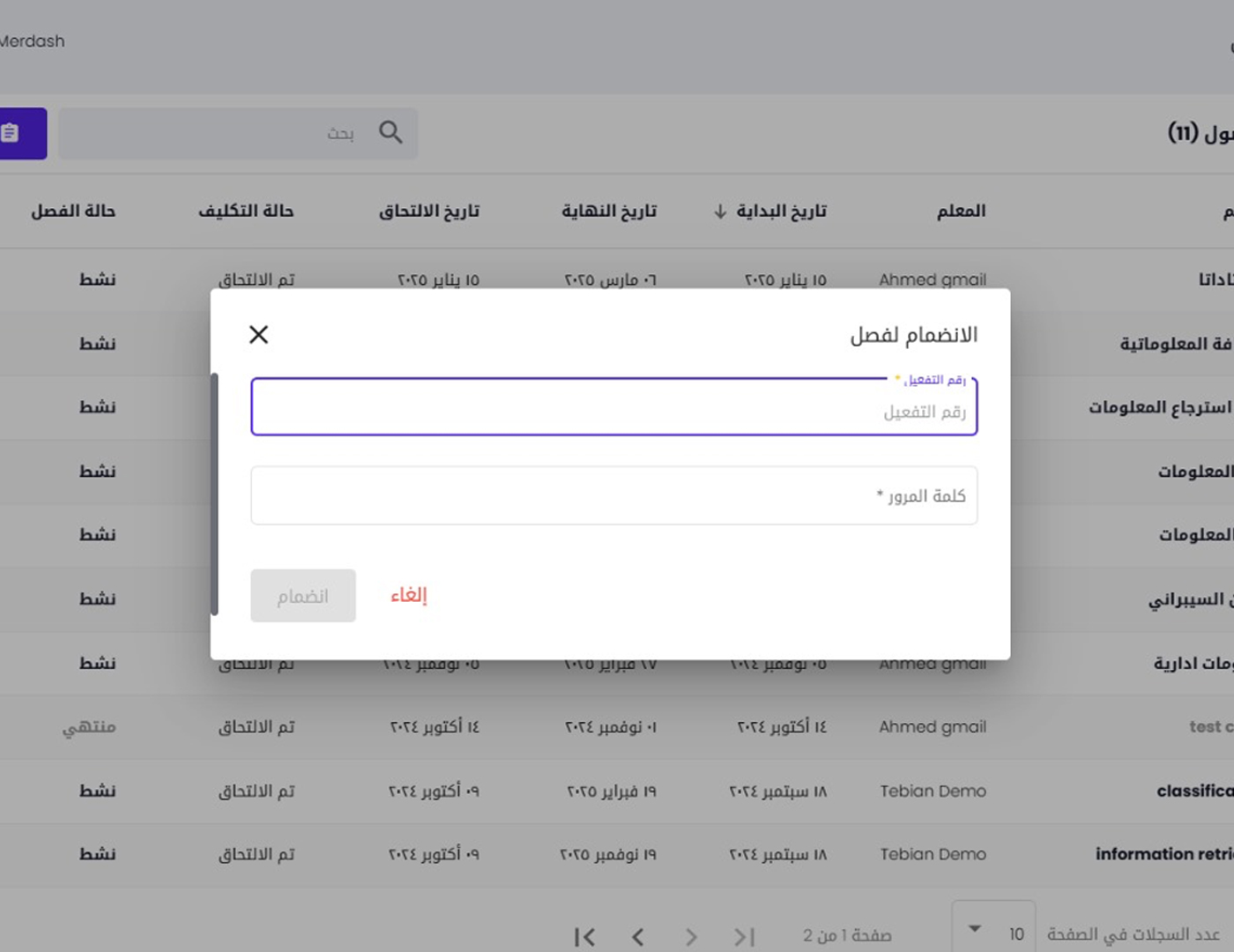1234x952 pixels.
Task: Open the rows-per-page dropdown showing 10
Action: 994,931
